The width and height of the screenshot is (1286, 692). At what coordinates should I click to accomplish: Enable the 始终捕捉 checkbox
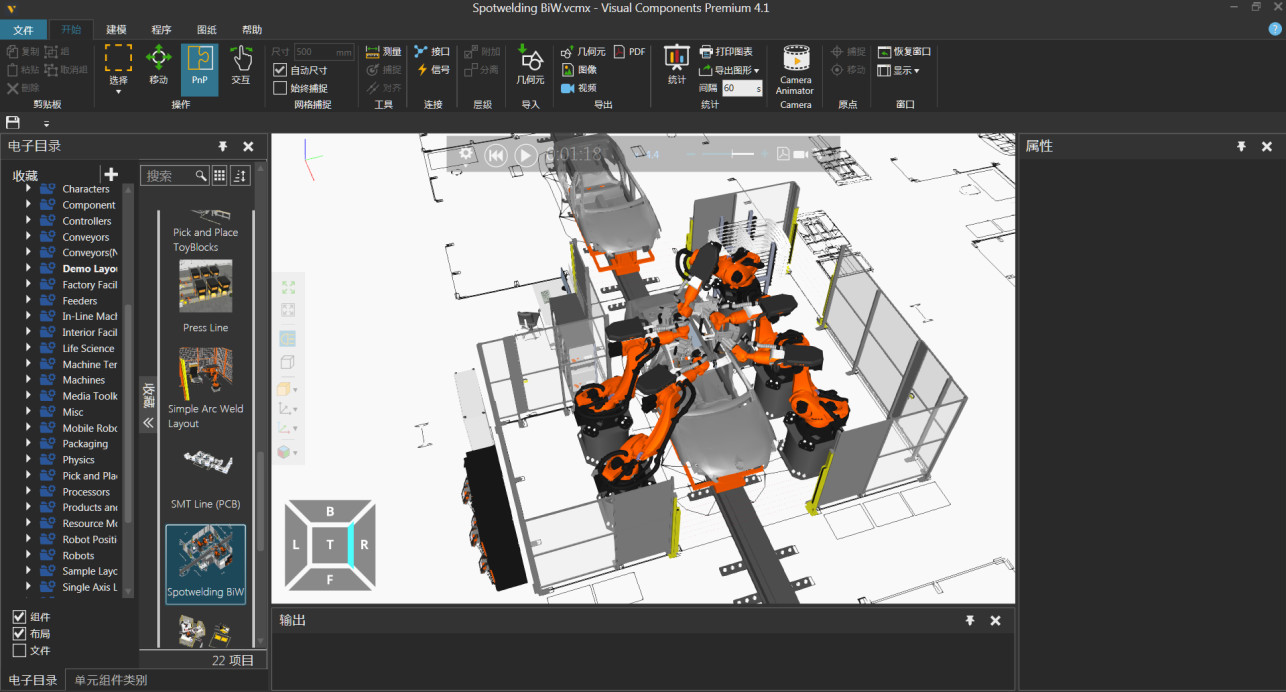(281, 88)
